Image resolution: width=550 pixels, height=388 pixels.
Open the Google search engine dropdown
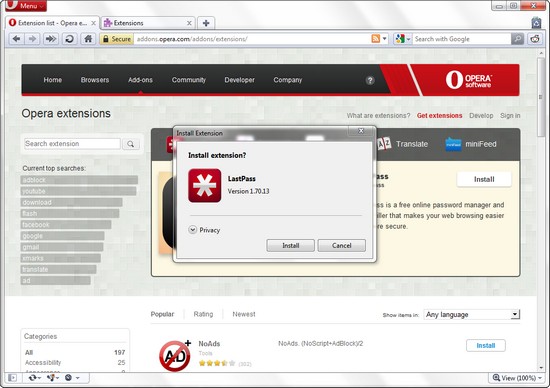[402, 39]
